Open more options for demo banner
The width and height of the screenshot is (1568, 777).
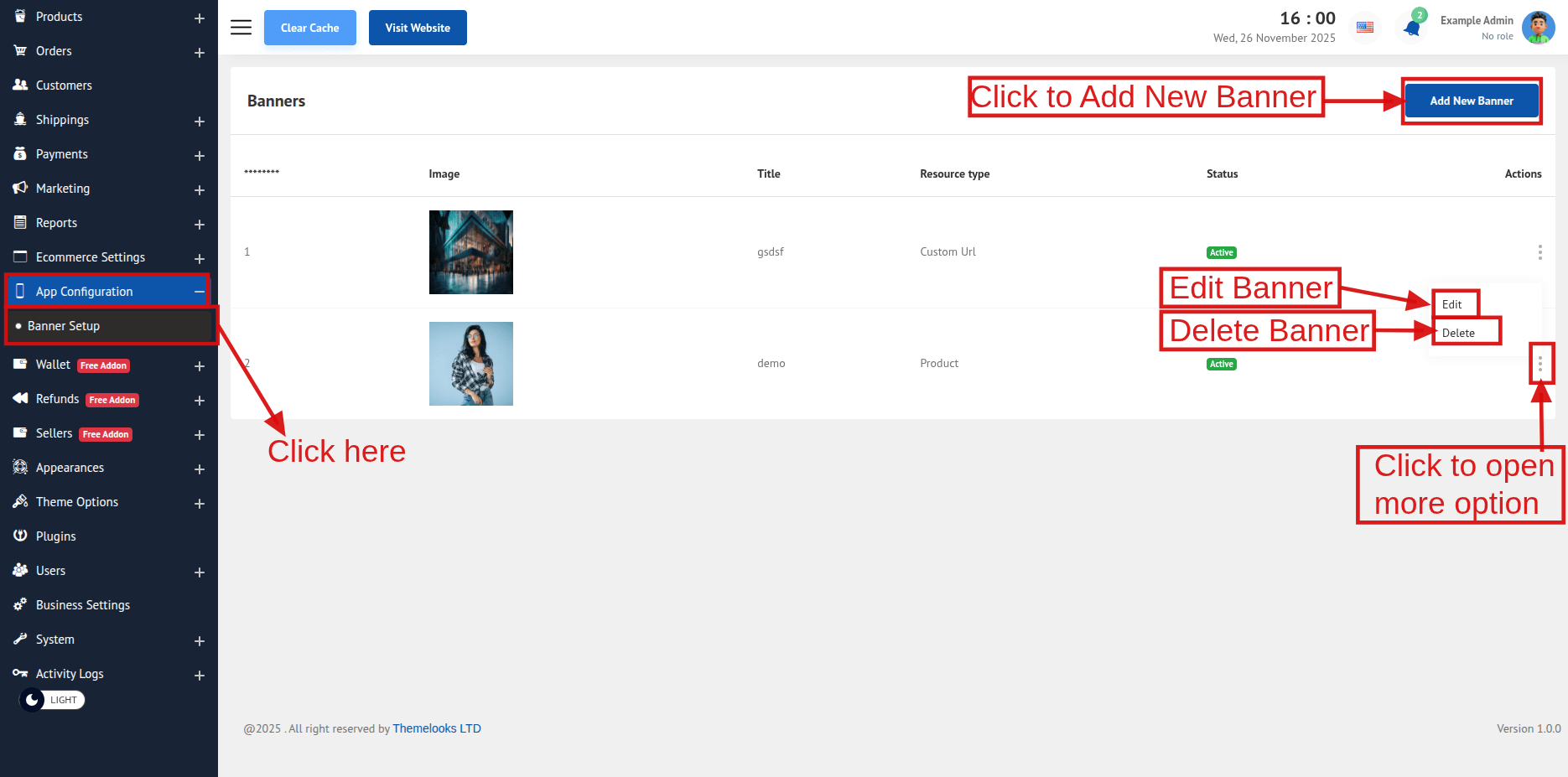point(1539,364)
